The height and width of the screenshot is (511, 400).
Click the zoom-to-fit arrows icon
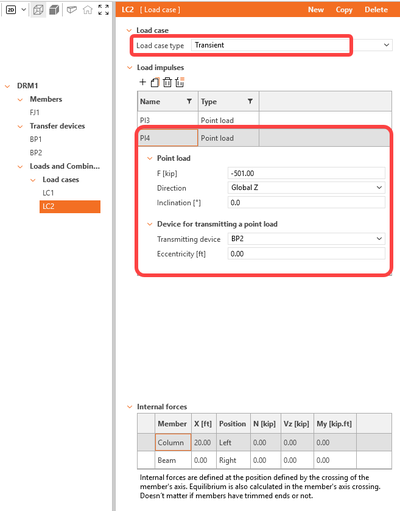104,10
